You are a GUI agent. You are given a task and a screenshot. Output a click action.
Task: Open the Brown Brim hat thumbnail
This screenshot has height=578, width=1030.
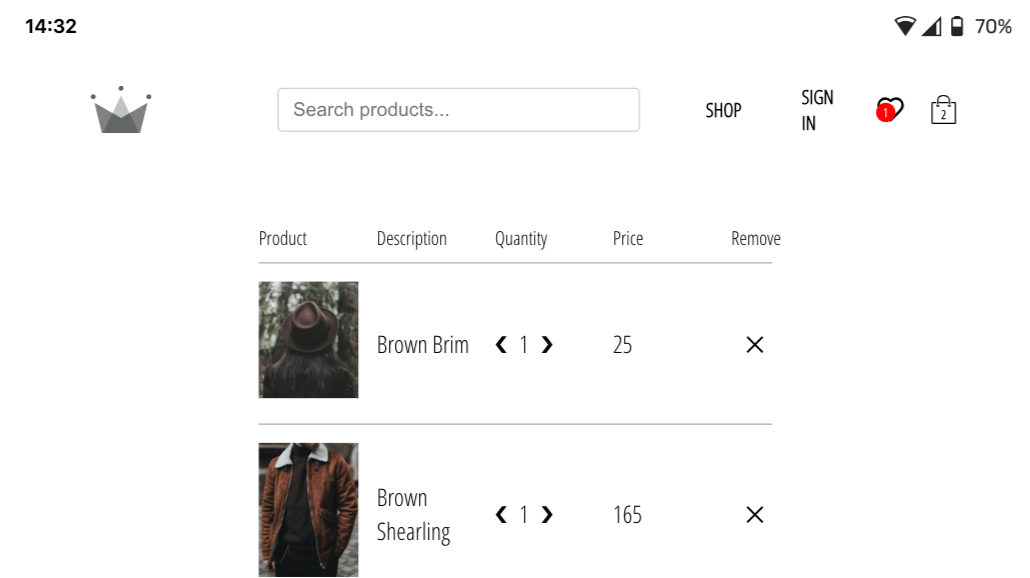coord(308,340)
